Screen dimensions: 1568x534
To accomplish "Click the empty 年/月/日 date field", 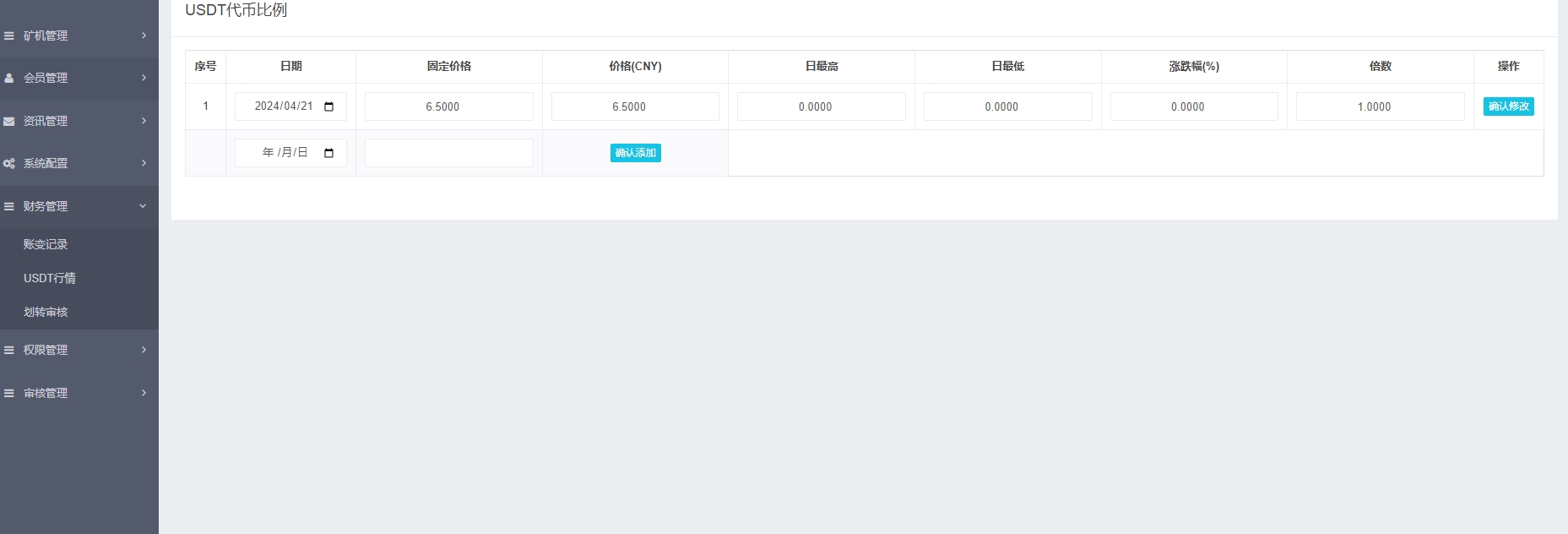I will tap(290, 153).
